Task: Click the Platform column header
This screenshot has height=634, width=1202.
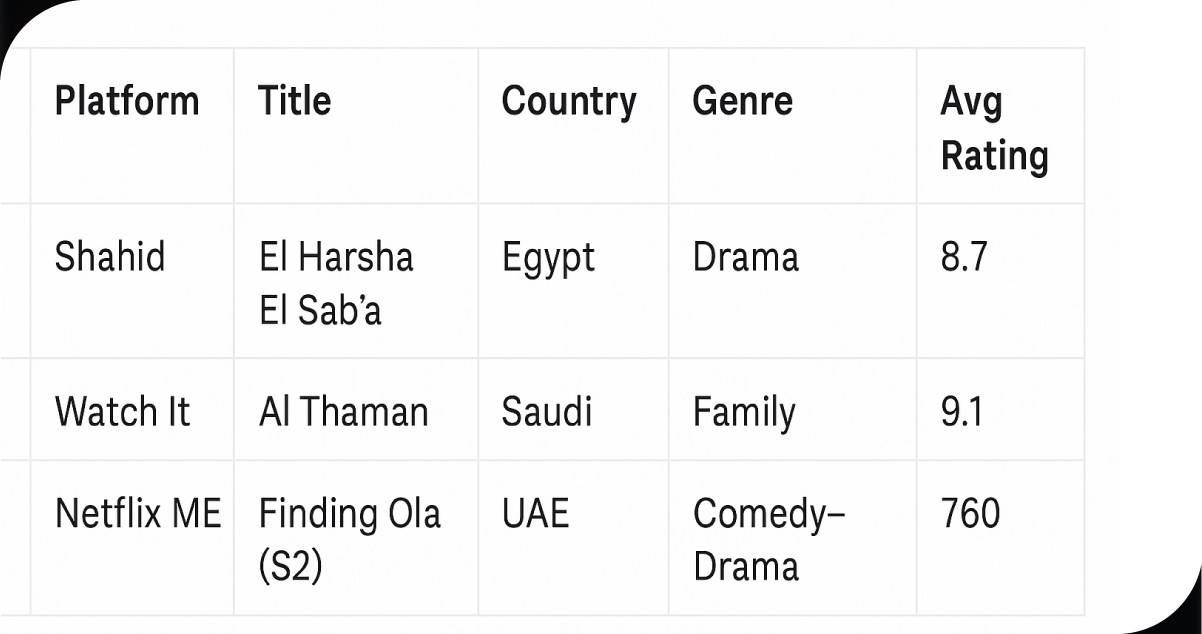Action: (x=127, y=101)
